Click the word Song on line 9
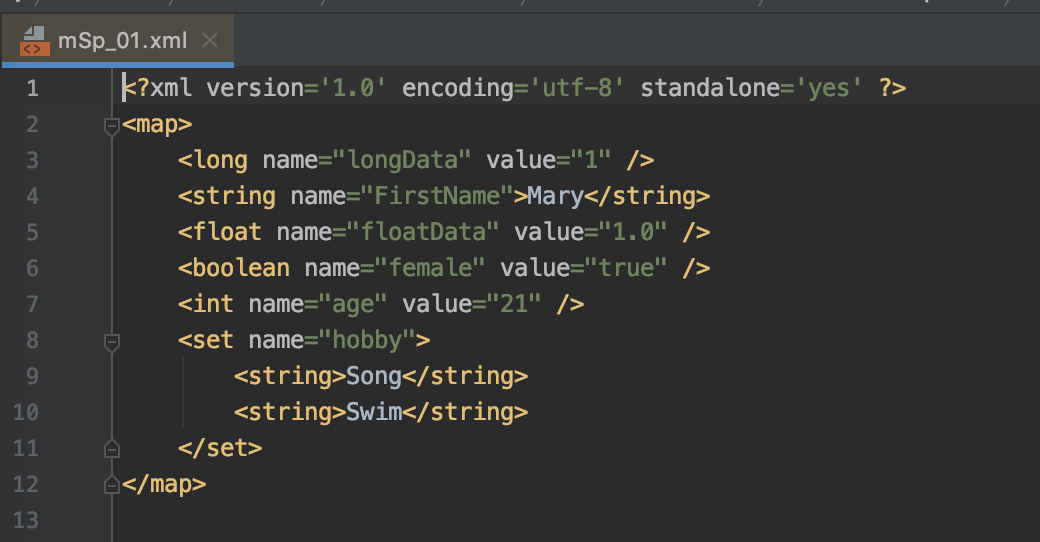This screenshot has height=542, width=1040. [x=373, y=377]
